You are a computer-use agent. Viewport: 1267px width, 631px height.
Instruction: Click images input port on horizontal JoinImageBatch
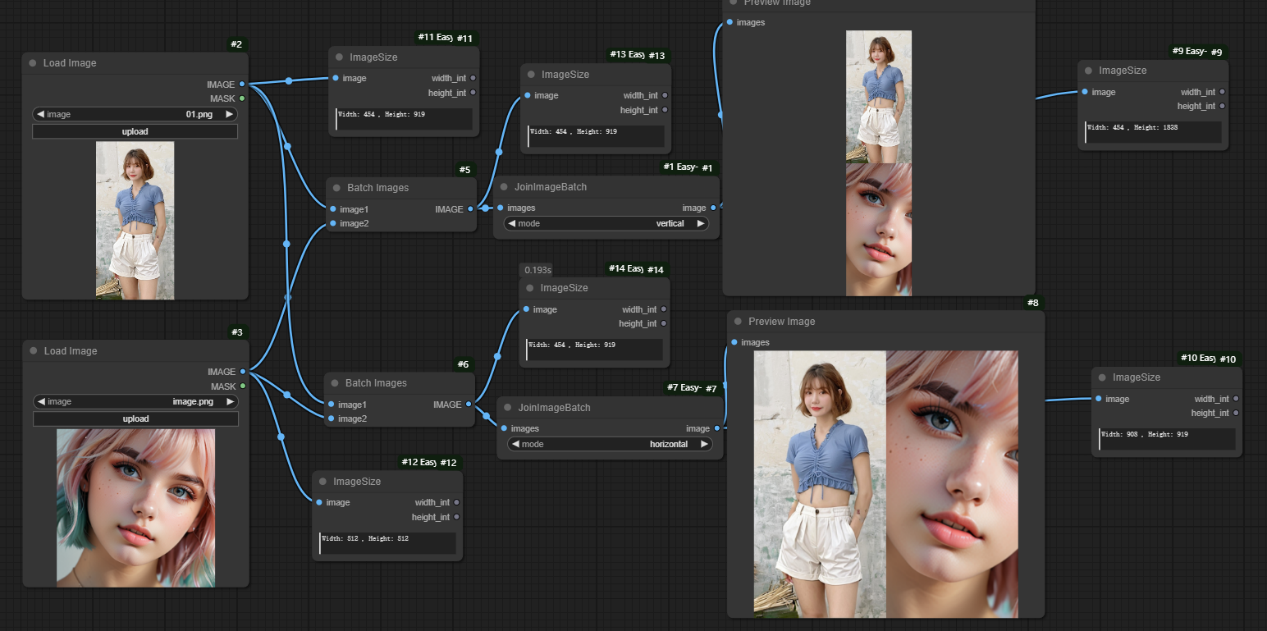point(503,428)
